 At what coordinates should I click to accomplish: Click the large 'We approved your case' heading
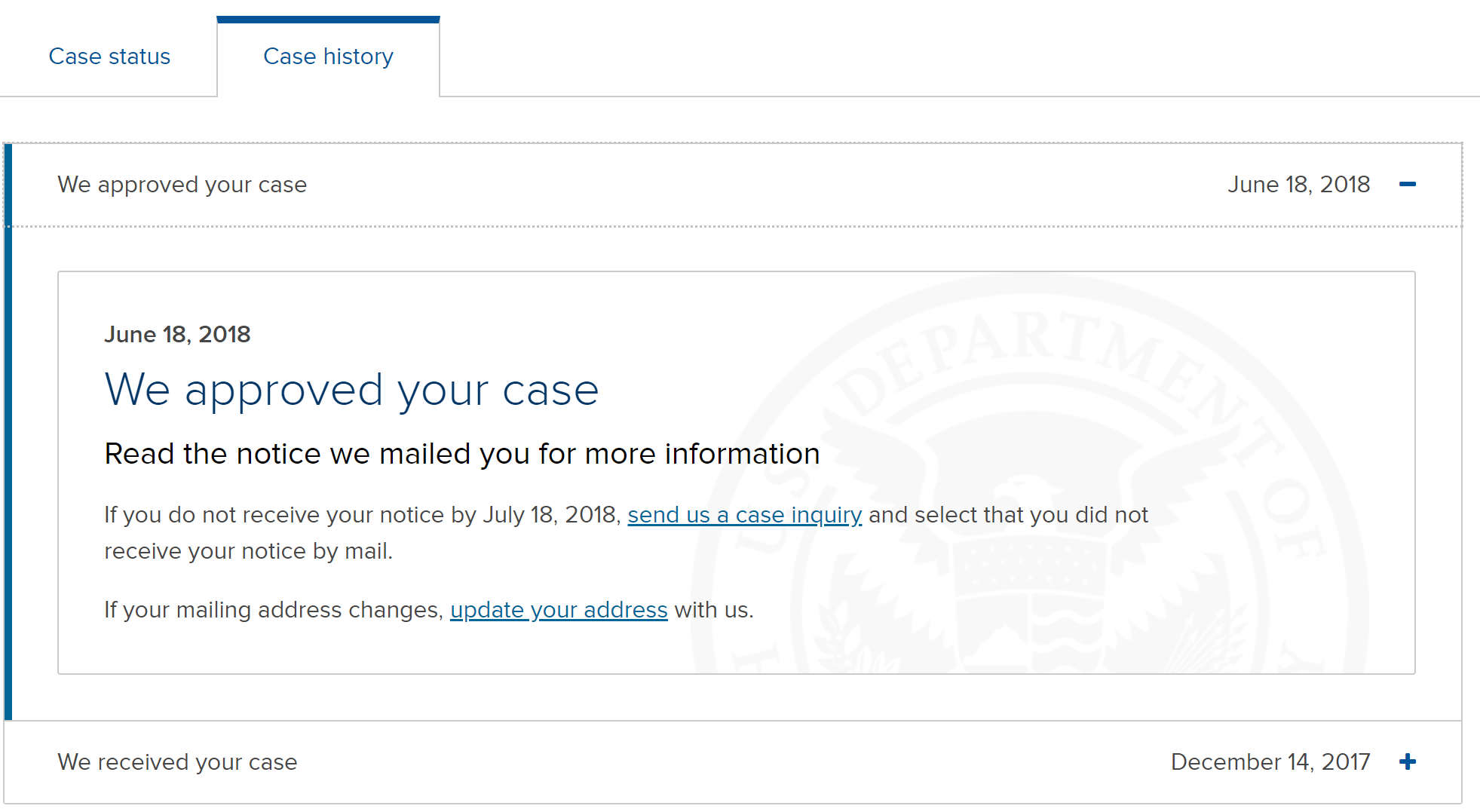pos(351,391)
